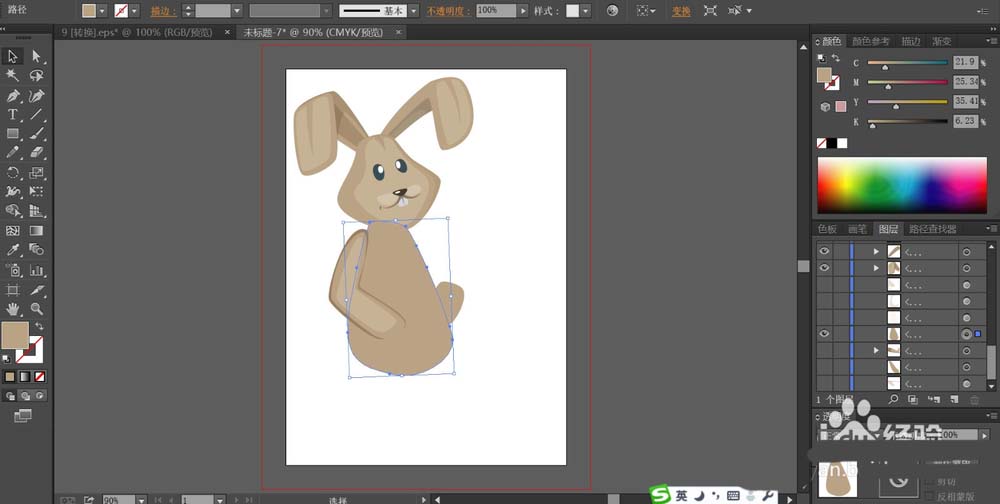This screenshot has width=1000, height=504.
Task: Enable the 反相蒙版 checkbox
Action: 929,495
